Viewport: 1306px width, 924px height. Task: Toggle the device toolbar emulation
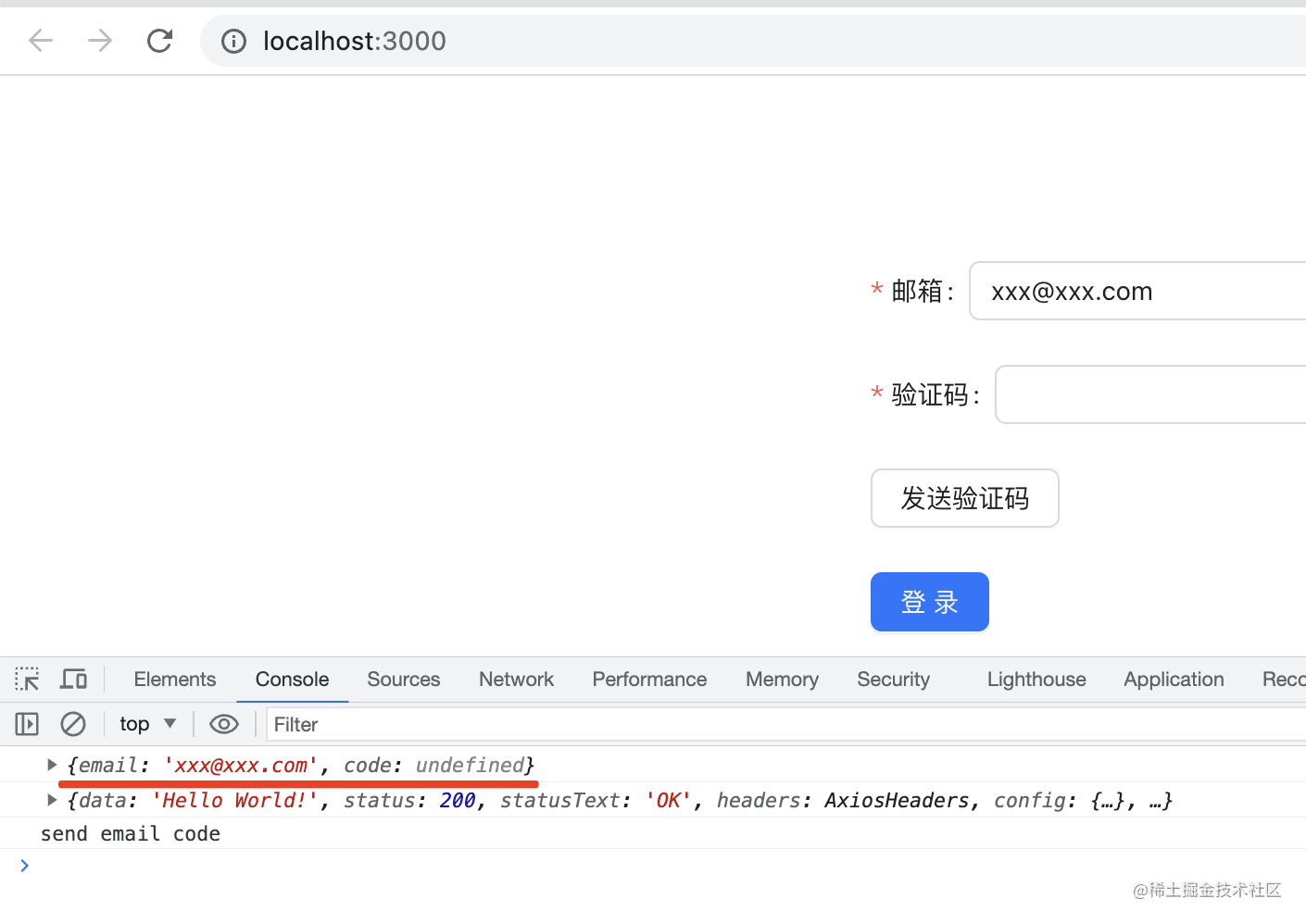tap(73, 680)
